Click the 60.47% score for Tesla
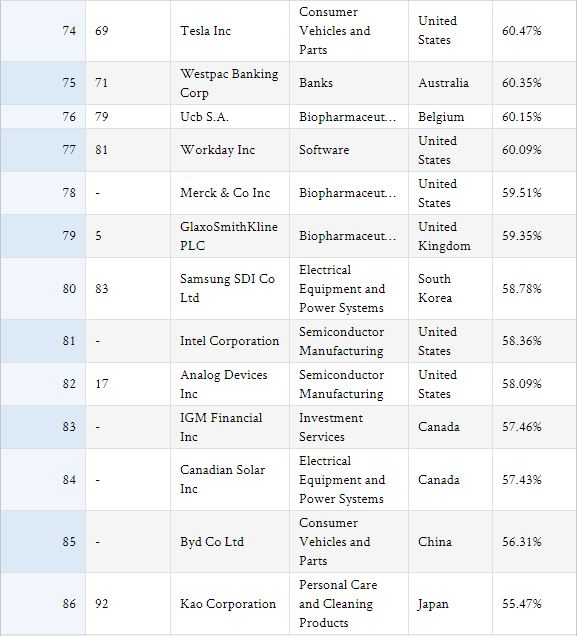577x636 pixels. tap(521, 31)
